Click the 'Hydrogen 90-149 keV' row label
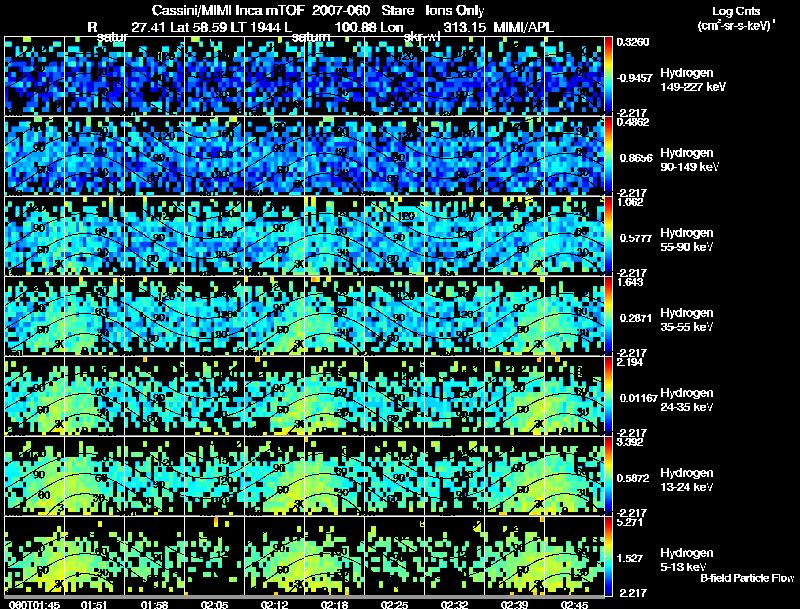The height and width of the screenshot is (609, 800). coord(689,160)
